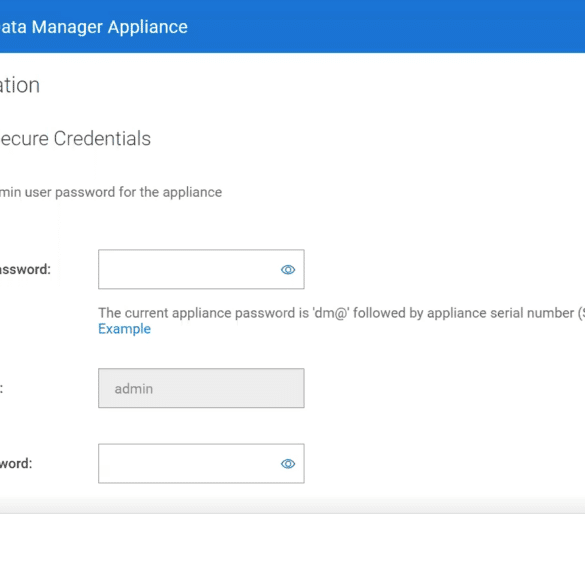Click the gray footer divider strip
The height and width of the screenshot is (585, 585).
pos(292,505)
